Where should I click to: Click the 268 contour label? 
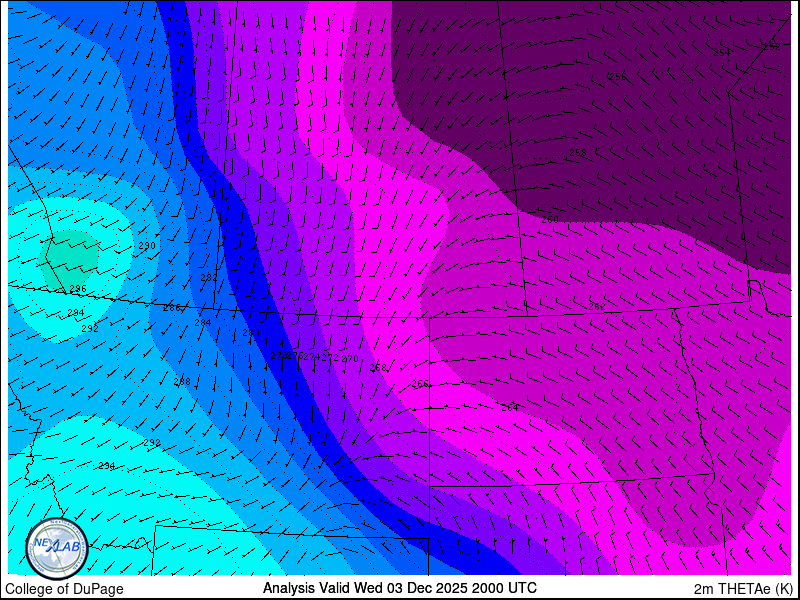378,367
